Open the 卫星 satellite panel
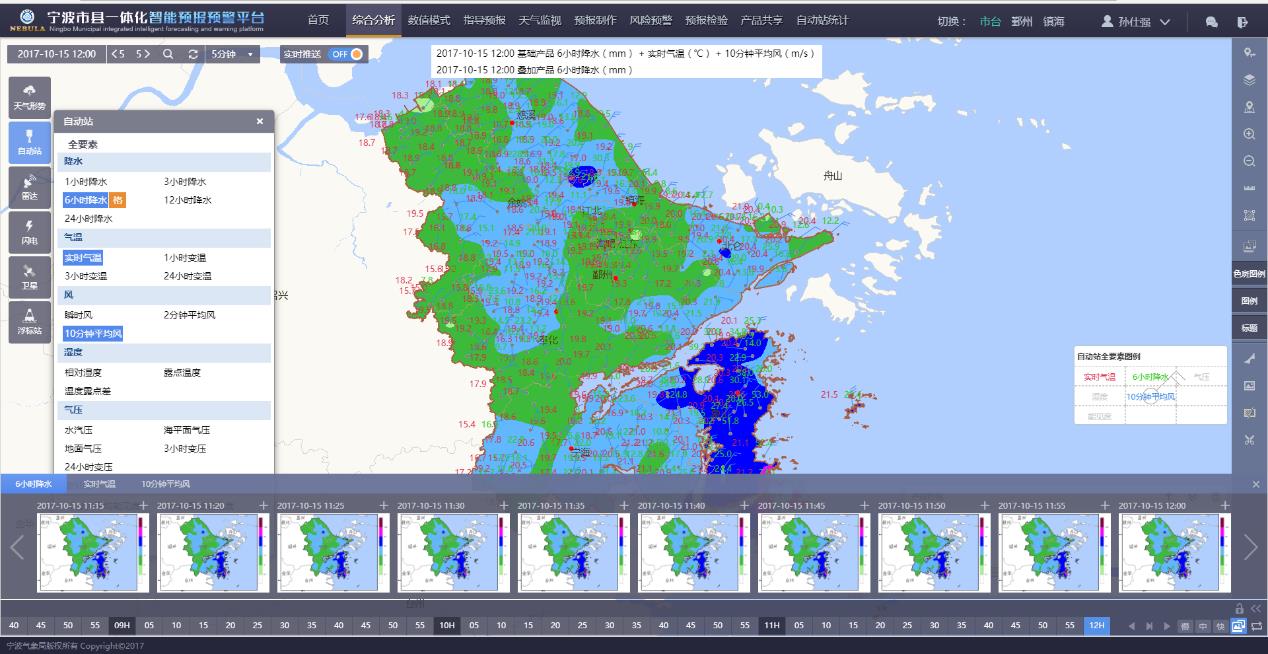1268x654 pixels. point(29,276)
